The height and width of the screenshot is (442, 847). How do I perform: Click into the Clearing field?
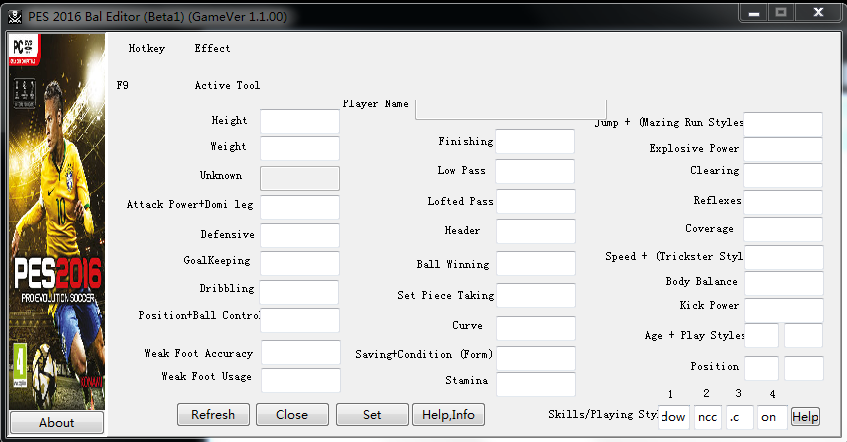(x=783, y=175)
